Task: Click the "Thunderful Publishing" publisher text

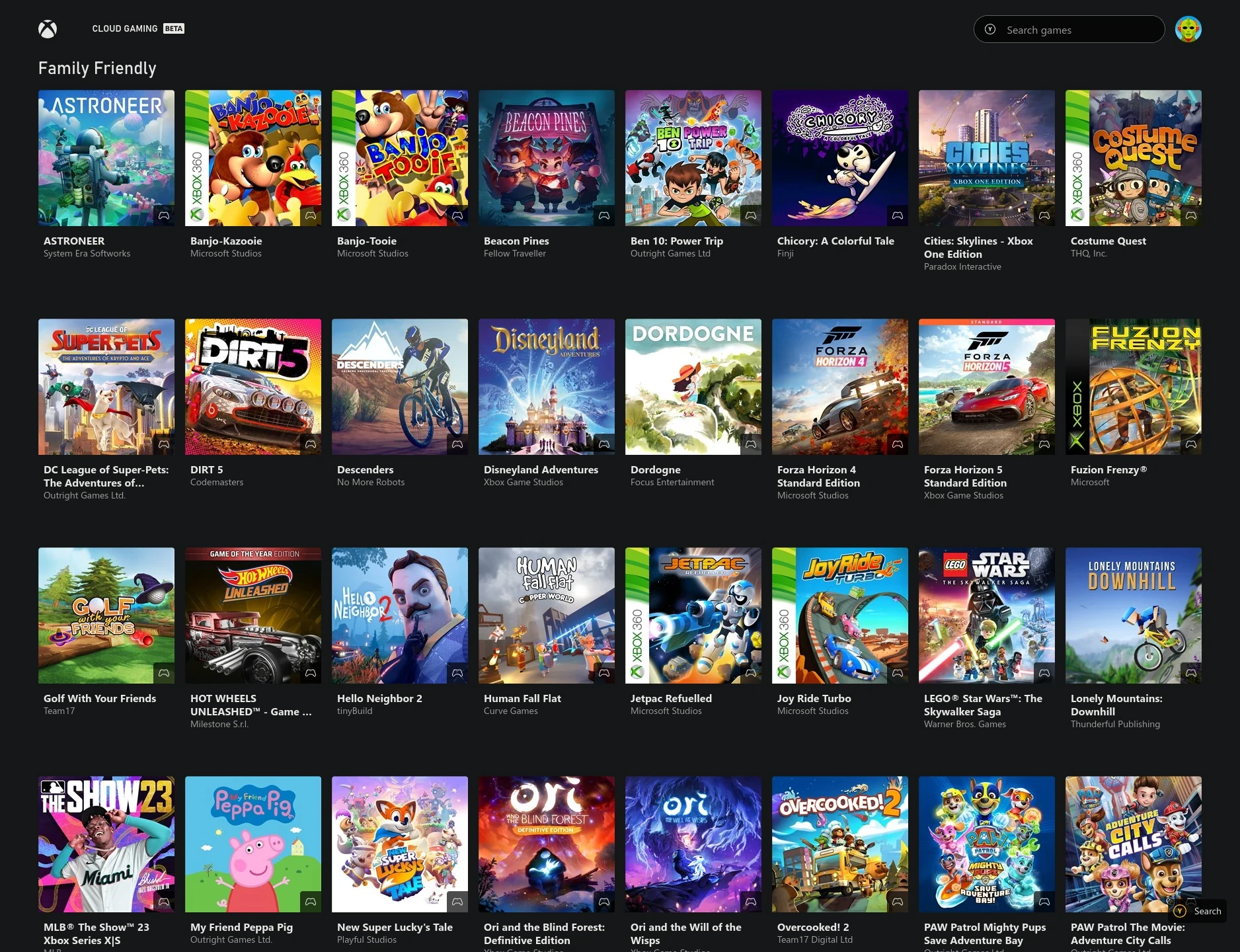Action: point(1115,724)
